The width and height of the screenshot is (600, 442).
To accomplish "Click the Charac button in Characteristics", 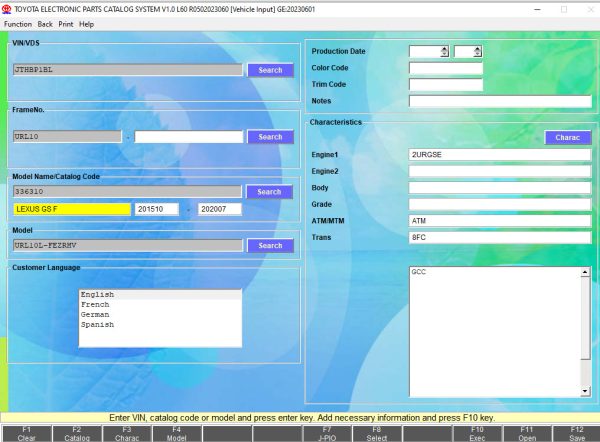I will point(568,137).
